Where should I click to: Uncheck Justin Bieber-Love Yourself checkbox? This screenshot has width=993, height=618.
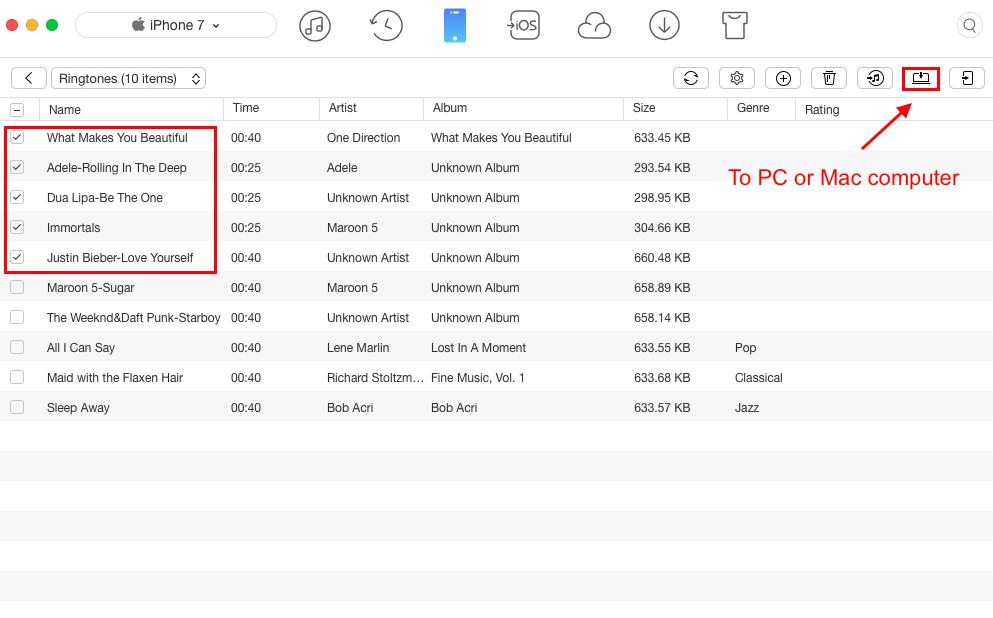tap(17, 257)
